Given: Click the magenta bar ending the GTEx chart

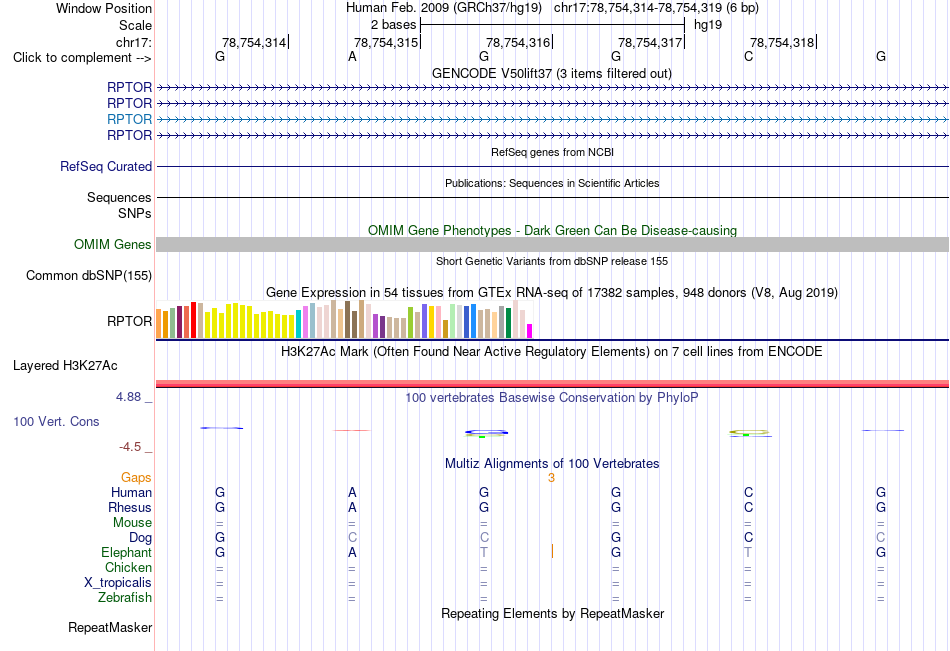Looking at the screenshot, I should coord(530,331).
